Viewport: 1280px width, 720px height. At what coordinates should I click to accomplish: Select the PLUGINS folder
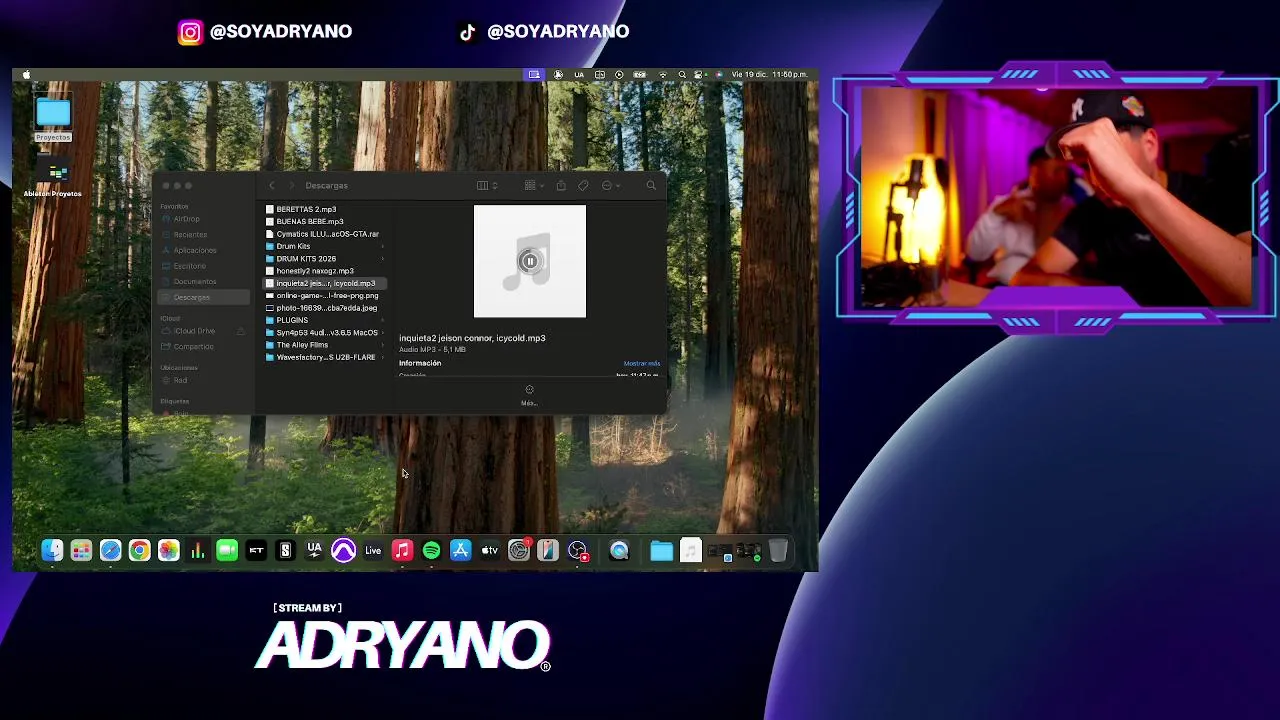pyautogui.click(x=292, y=320)
